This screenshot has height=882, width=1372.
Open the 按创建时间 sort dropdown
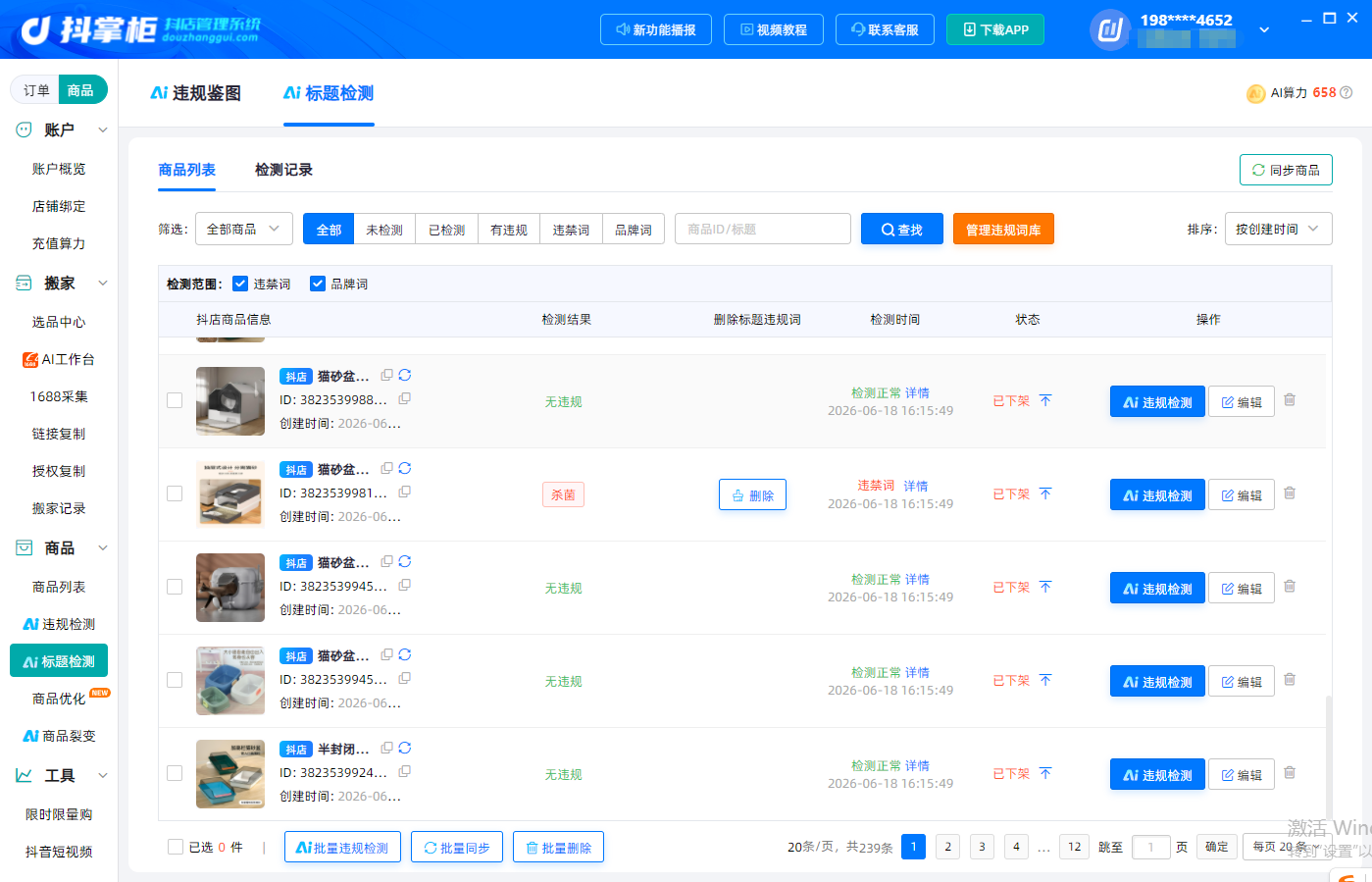1279,229
